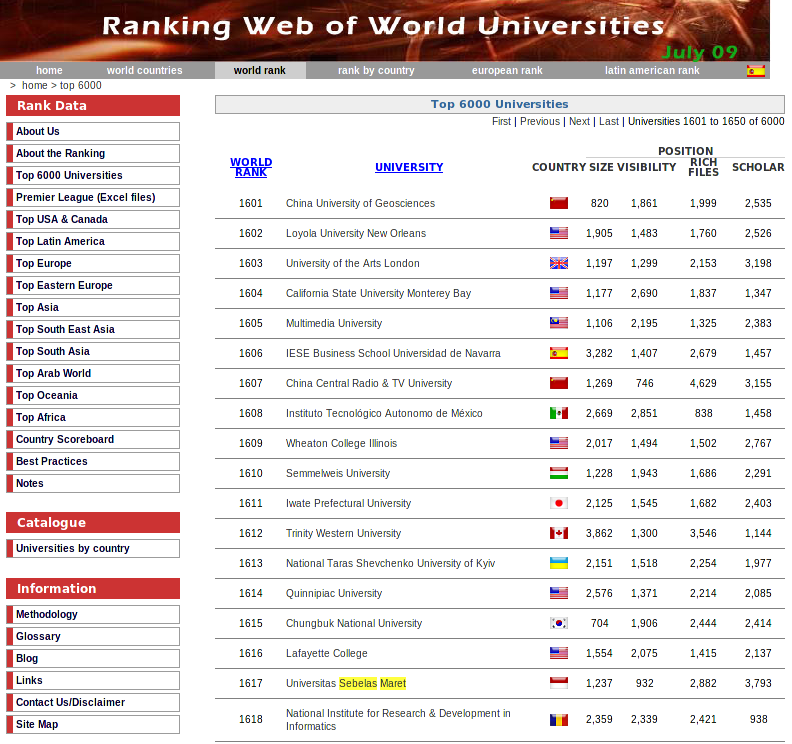Select the world rank tab
Image resolution: width=792 pixels, height=744 pixels.
coord(260,70)
